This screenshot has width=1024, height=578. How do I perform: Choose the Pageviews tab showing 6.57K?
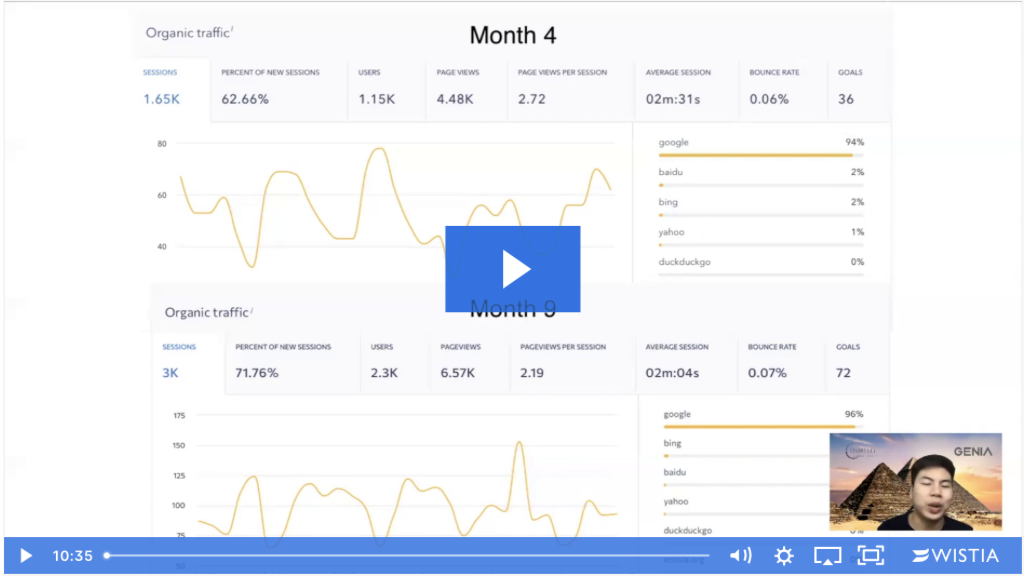468,362
